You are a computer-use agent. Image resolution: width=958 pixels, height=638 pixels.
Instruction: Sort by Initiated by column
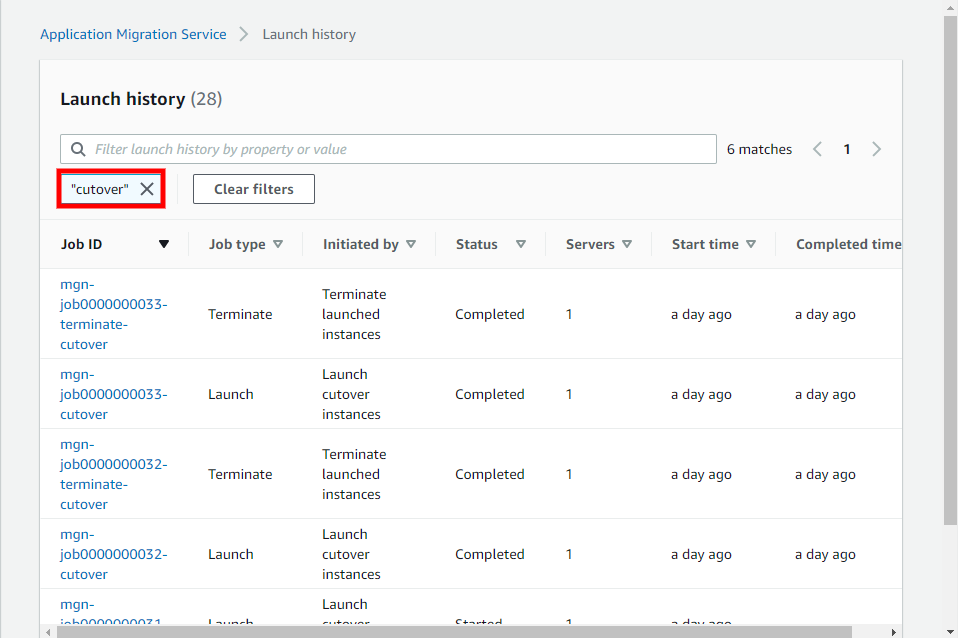pos(411,244)
